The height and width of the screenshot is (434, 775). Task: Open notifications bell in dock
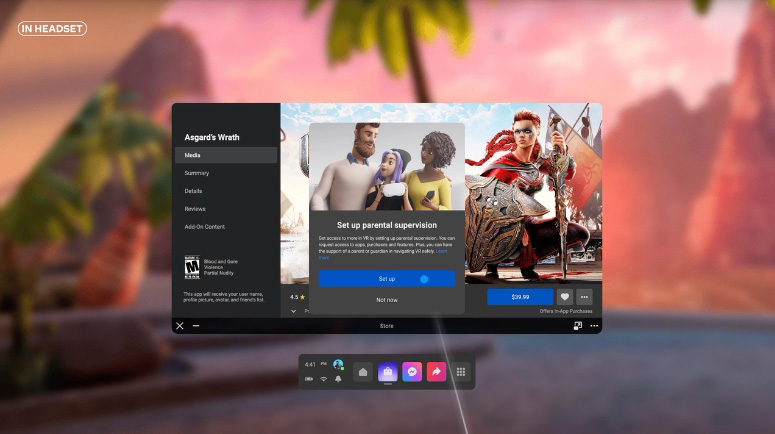(338, 379)
